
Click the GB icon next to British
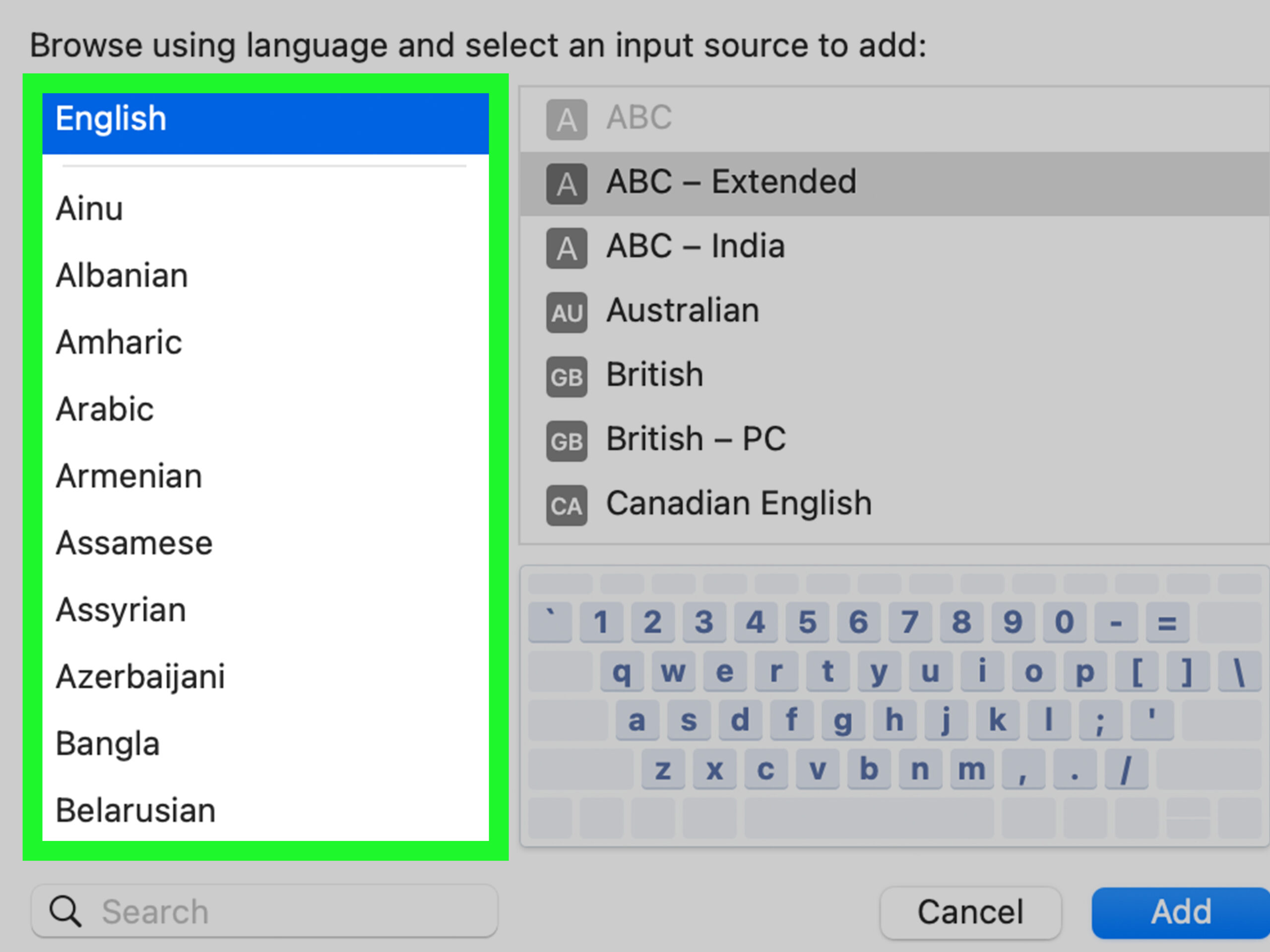click(x=566, y=376)
